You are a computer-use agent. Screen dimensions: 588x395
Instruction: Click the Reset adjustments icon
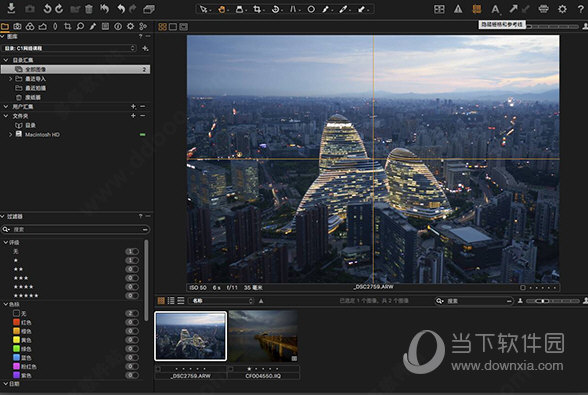pos(105,9)
